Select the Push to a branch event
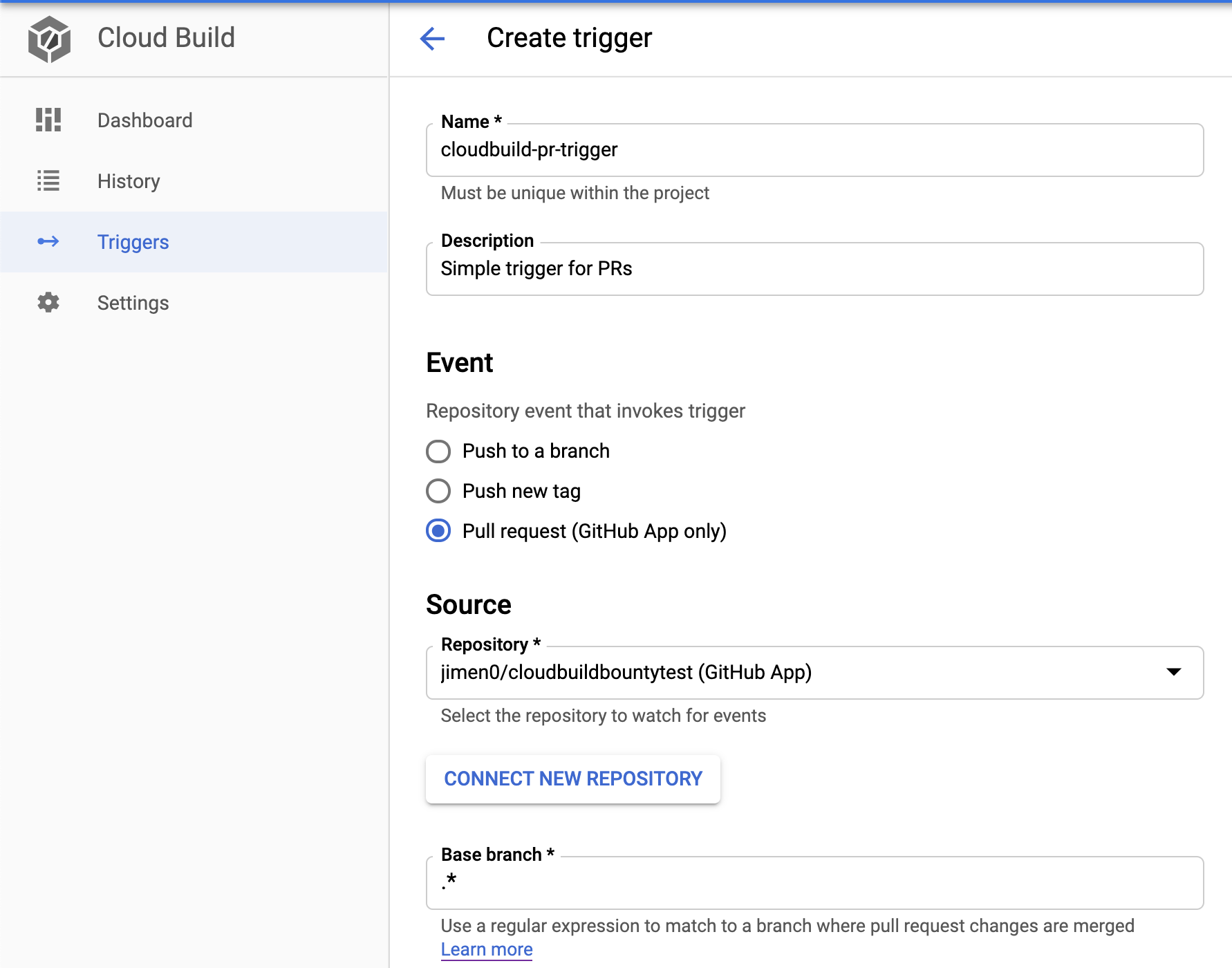The width and height of the screenshot is (1232, 968). tap(438, 451)
